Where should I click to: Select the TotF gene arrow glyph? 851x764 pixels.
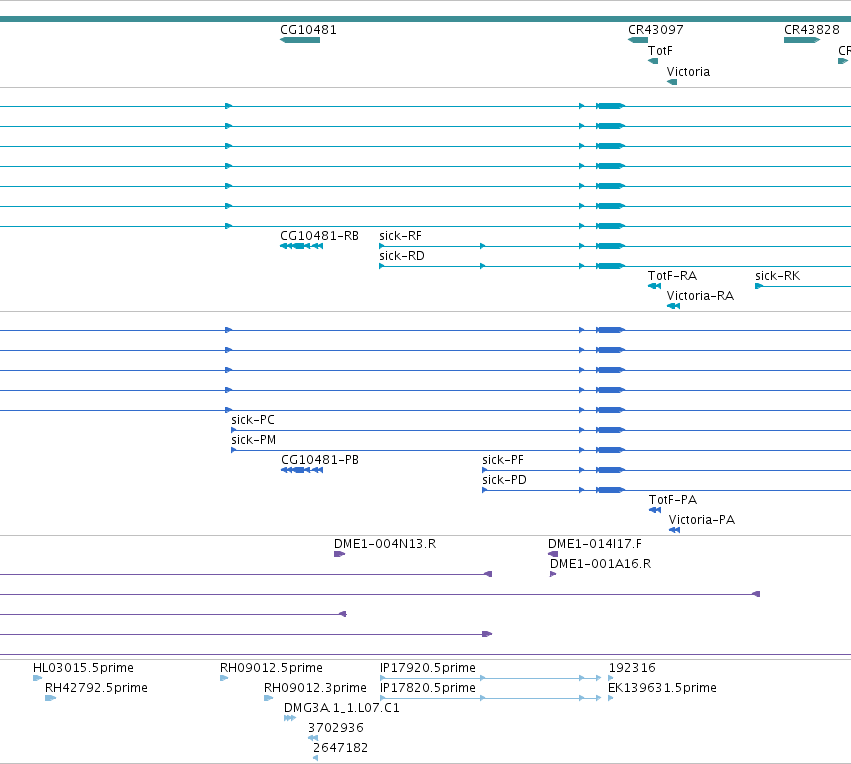pos(653,61)
